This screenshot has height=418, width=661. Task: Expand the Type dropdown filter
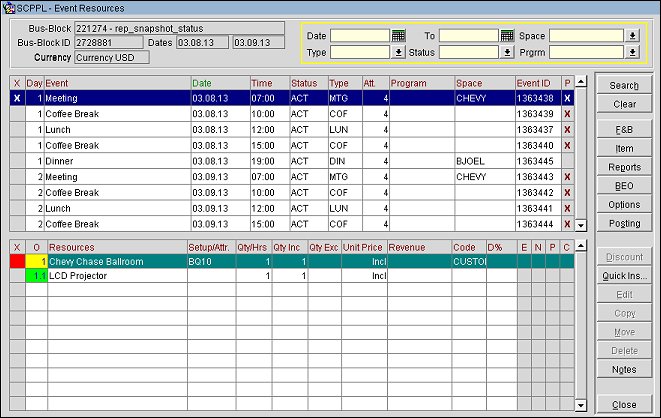click(398, 52)
